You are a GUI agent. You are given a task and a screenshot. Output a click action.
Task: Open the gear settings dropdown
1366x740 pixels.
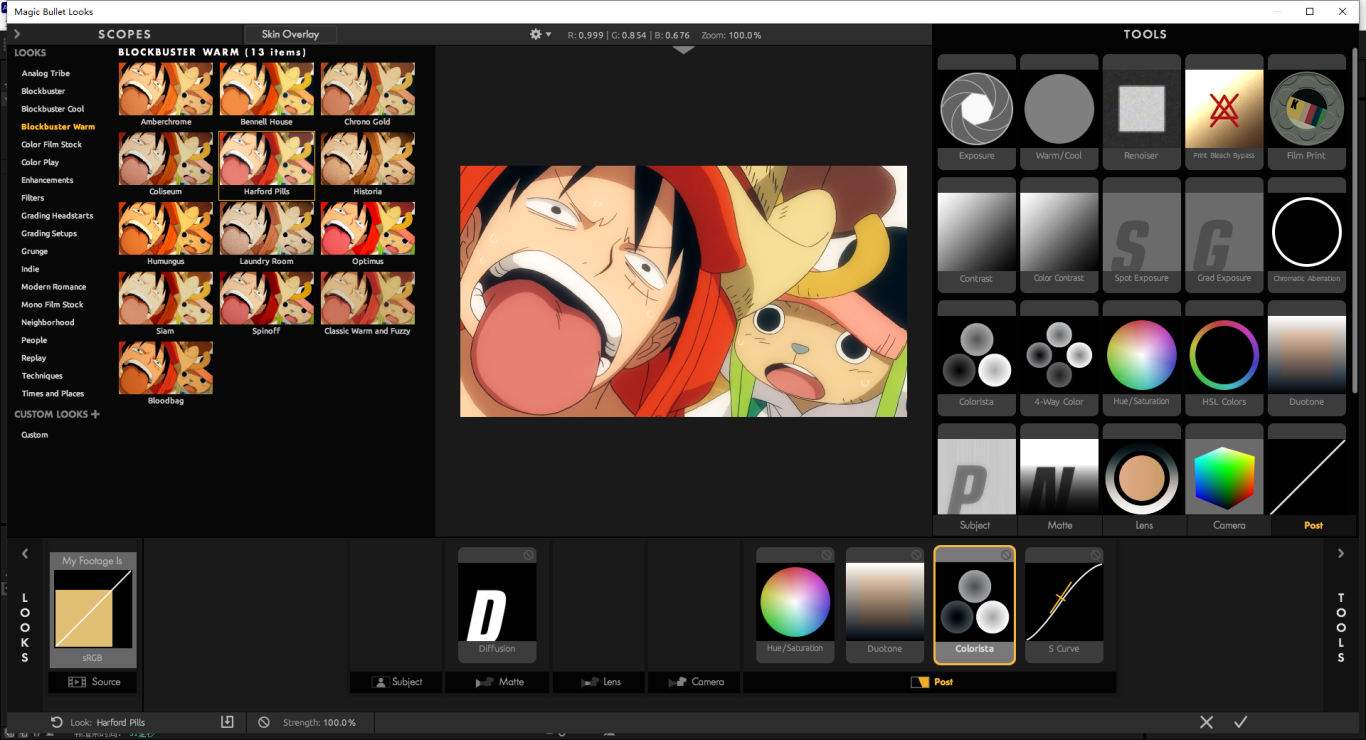540,34
